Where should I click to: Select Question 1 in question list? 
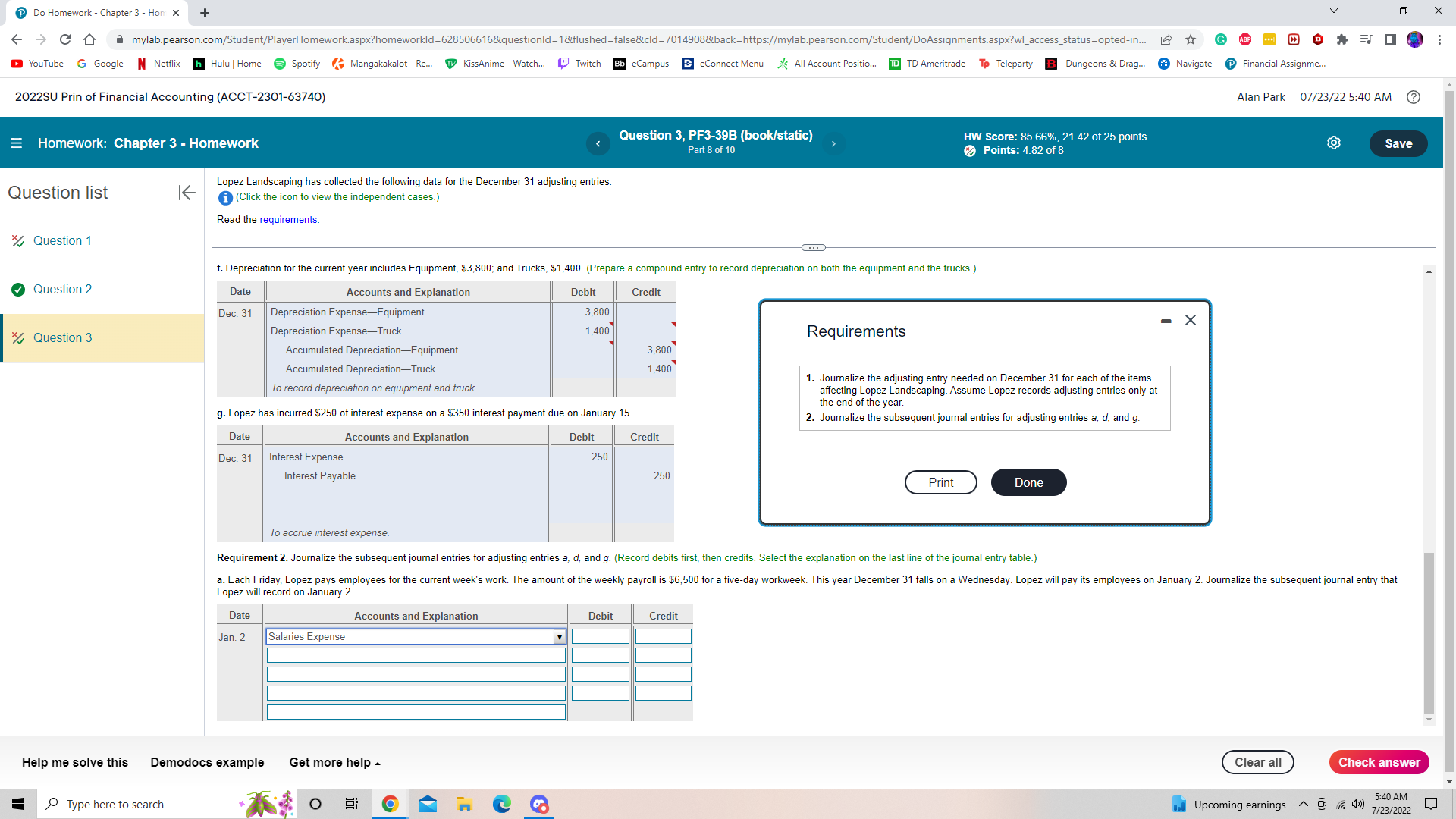62,240
